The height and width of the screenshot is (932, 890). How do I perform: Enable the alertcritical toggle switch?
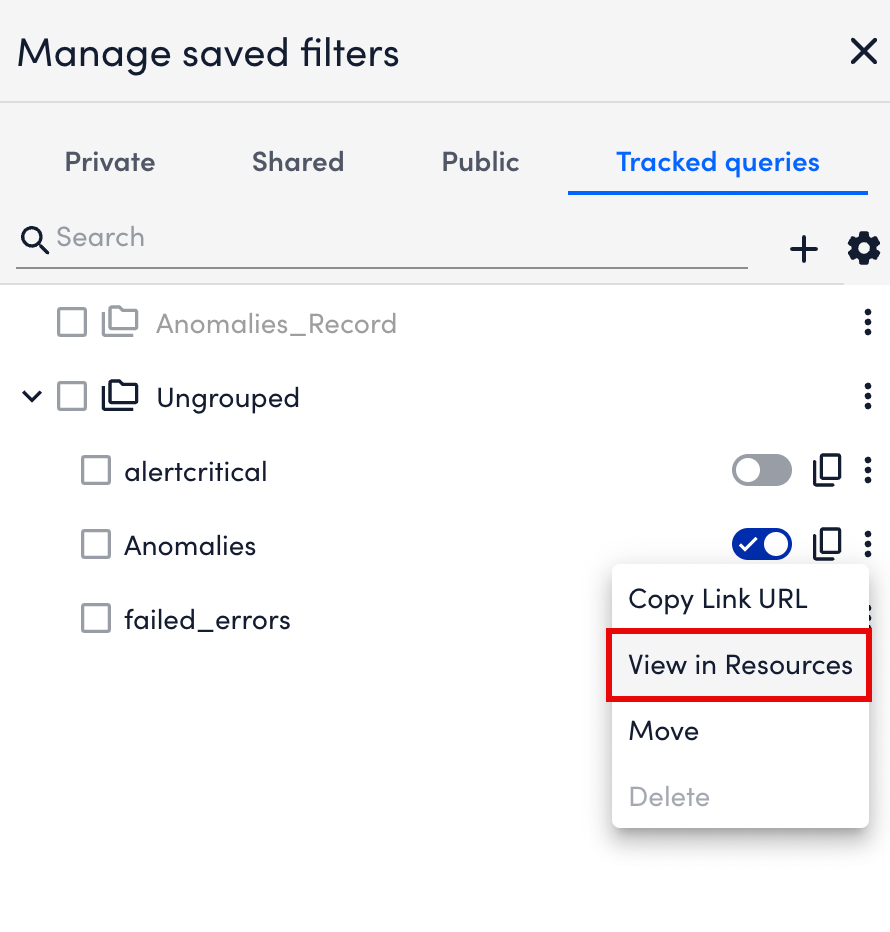click(761, 470)
